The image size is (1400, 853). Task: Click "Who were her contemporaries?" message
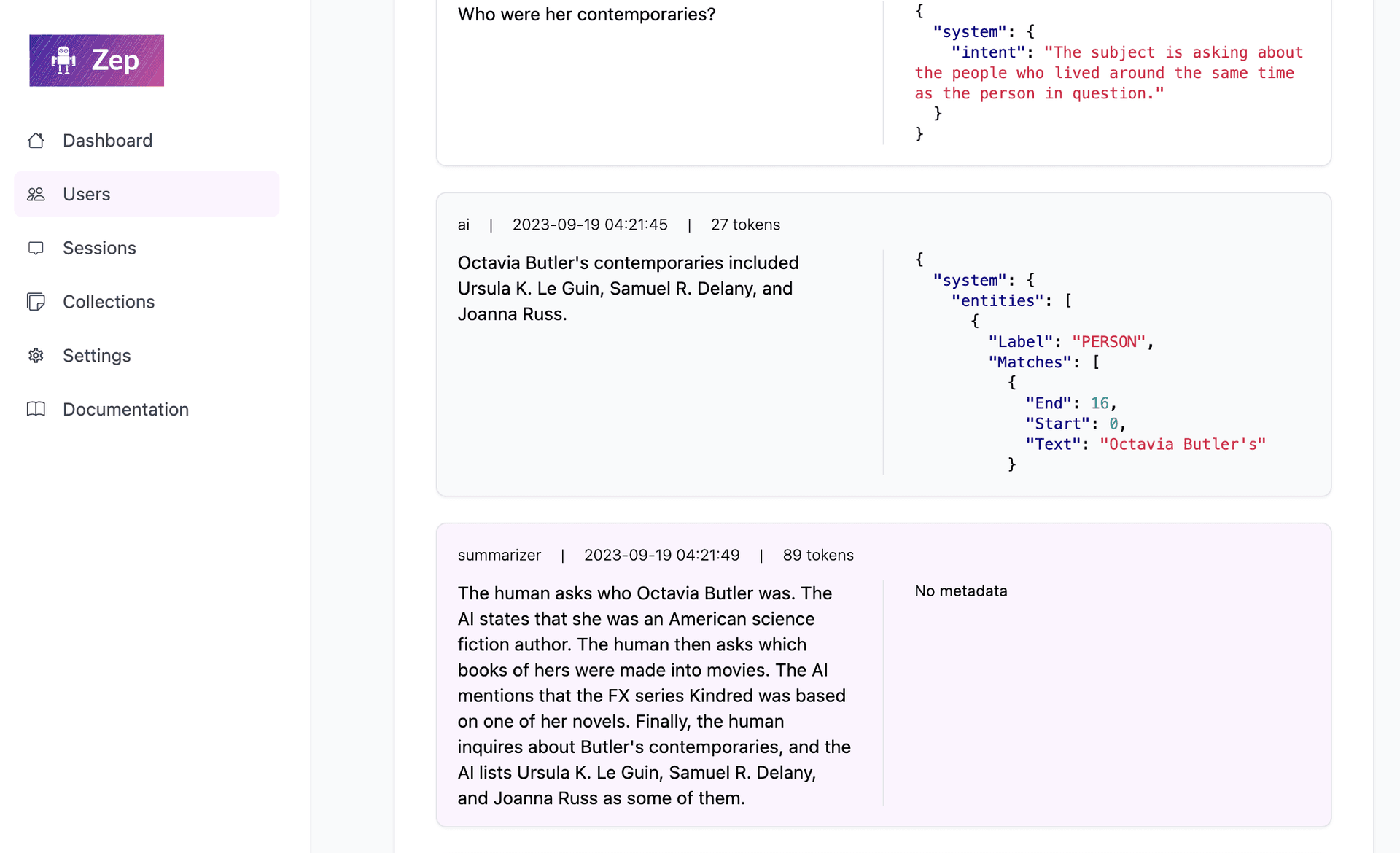586,15
